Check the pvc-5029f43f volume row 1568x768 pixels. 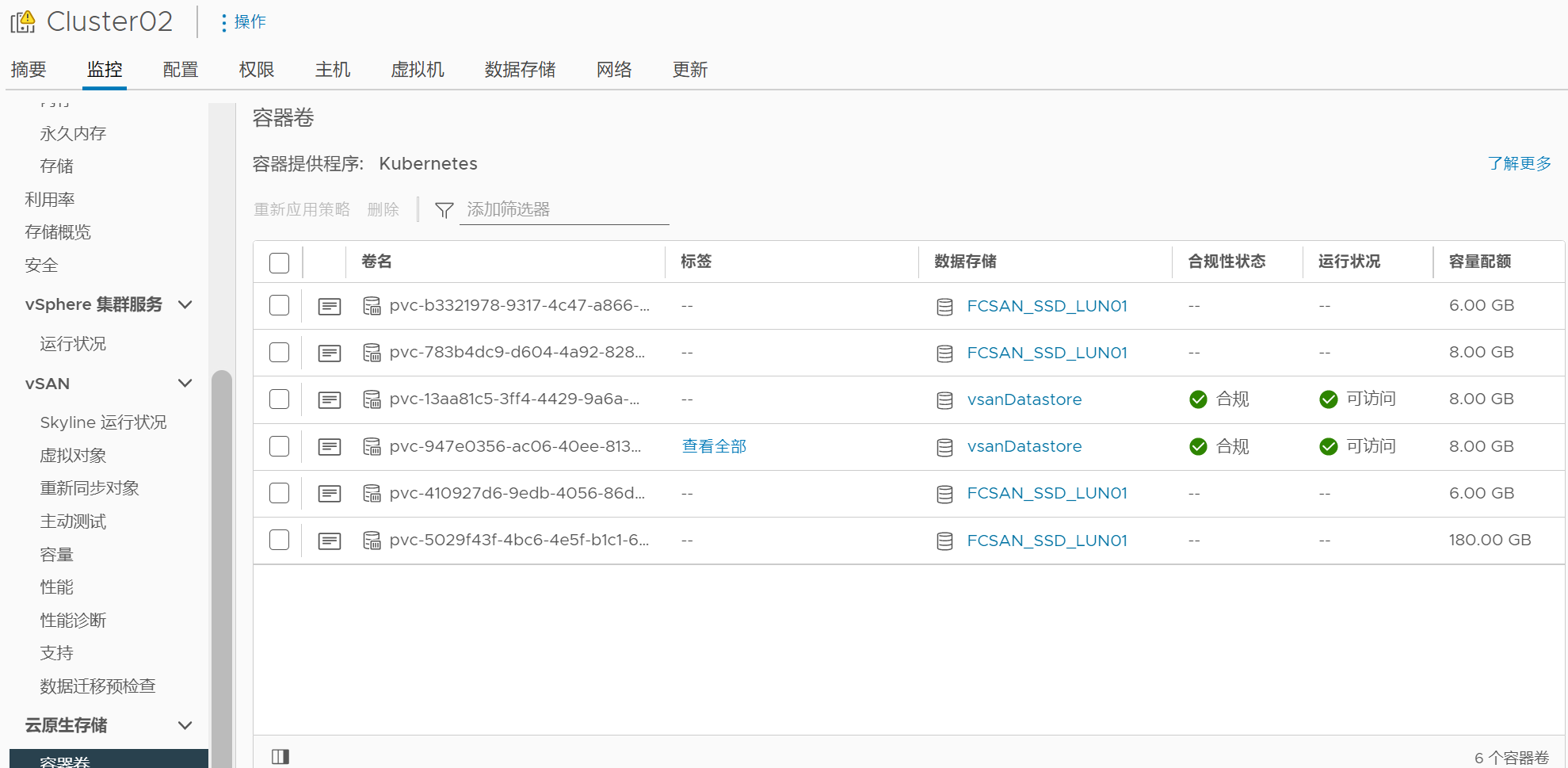point(279,540)
